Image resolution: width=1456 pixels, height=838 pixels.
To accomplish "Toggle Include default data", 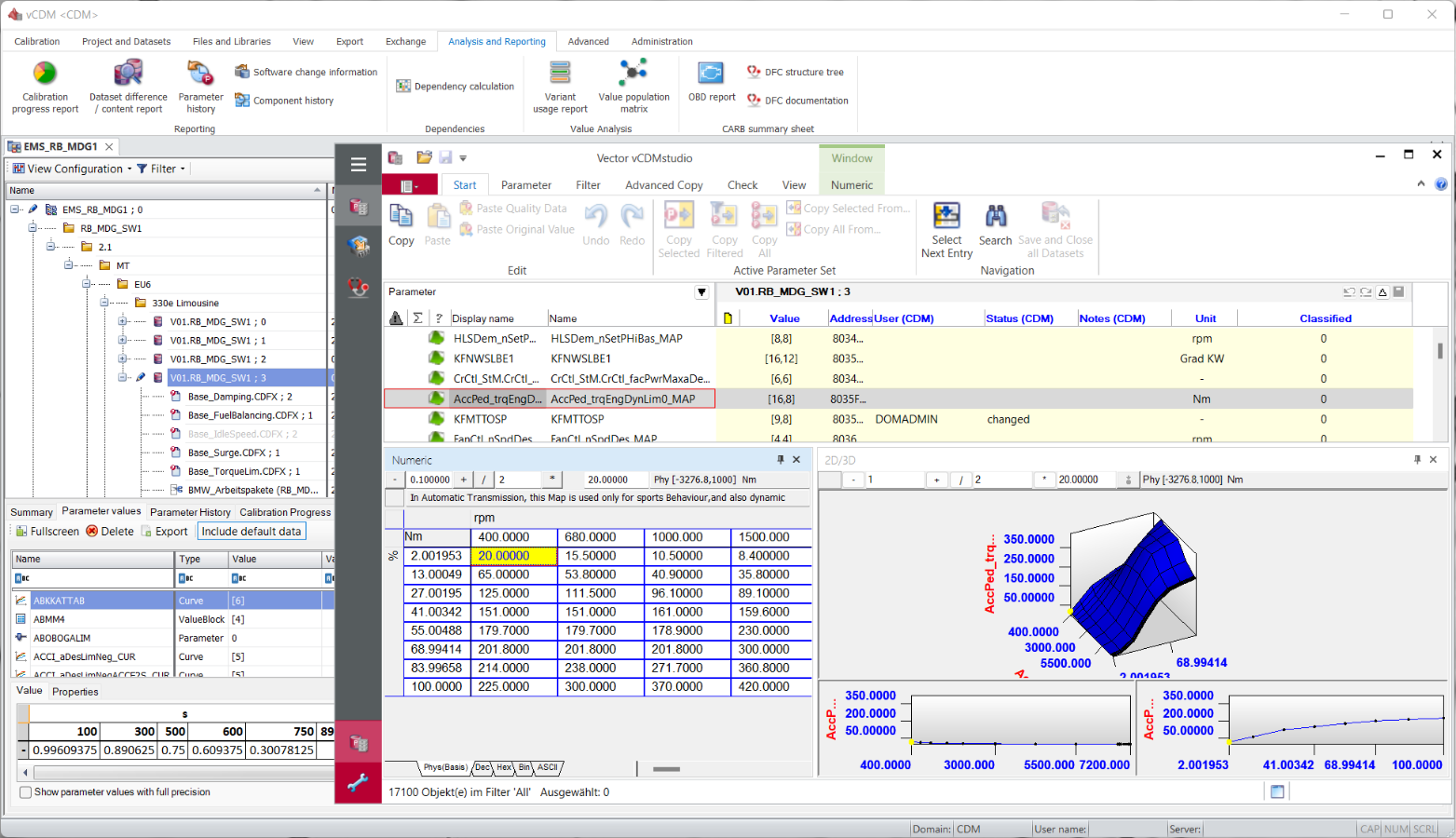I will [252, 532].
